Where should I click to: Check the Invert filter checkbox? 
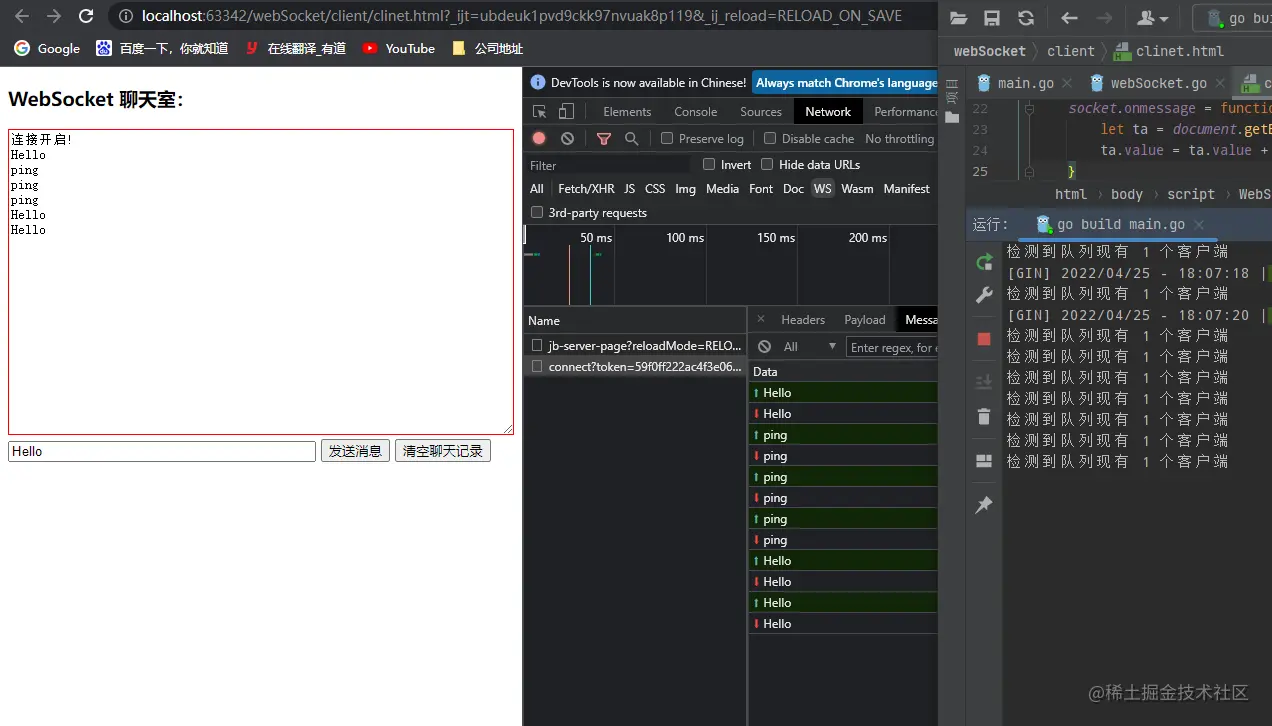coord(709,165)
